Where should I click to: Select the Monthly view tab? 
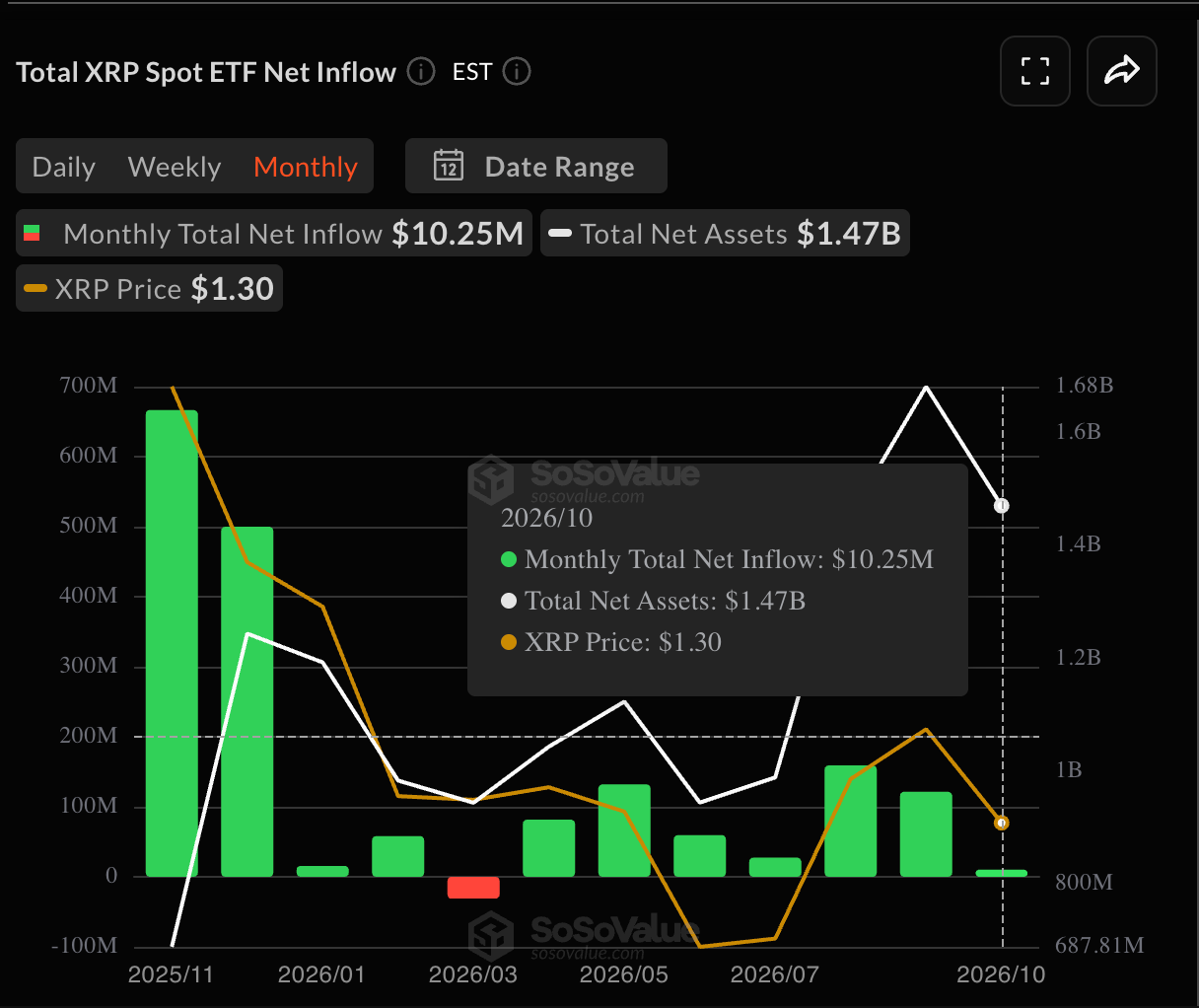(306, 167)
